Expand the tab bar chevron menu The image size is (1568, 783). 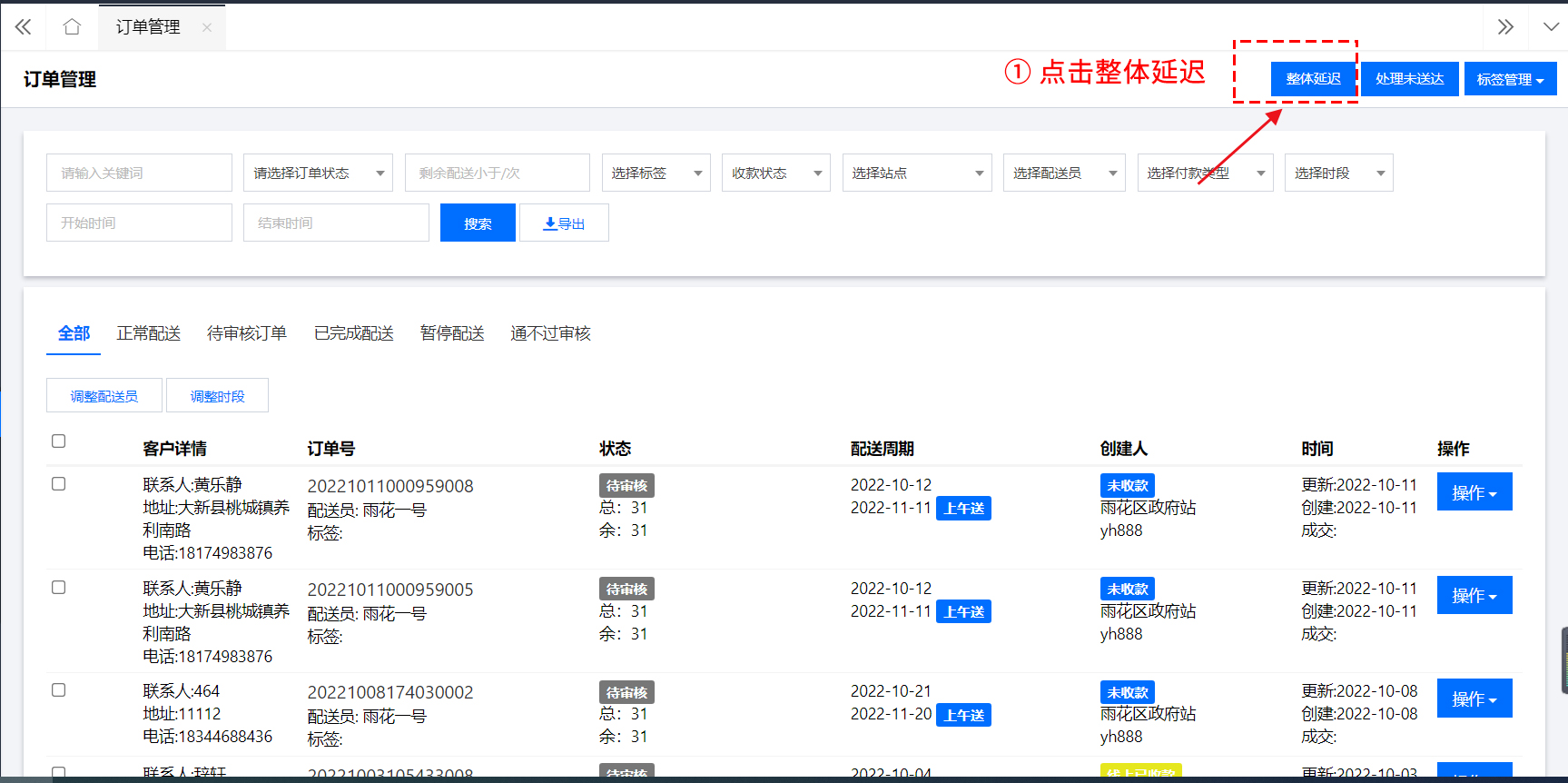click(1551, 27)
